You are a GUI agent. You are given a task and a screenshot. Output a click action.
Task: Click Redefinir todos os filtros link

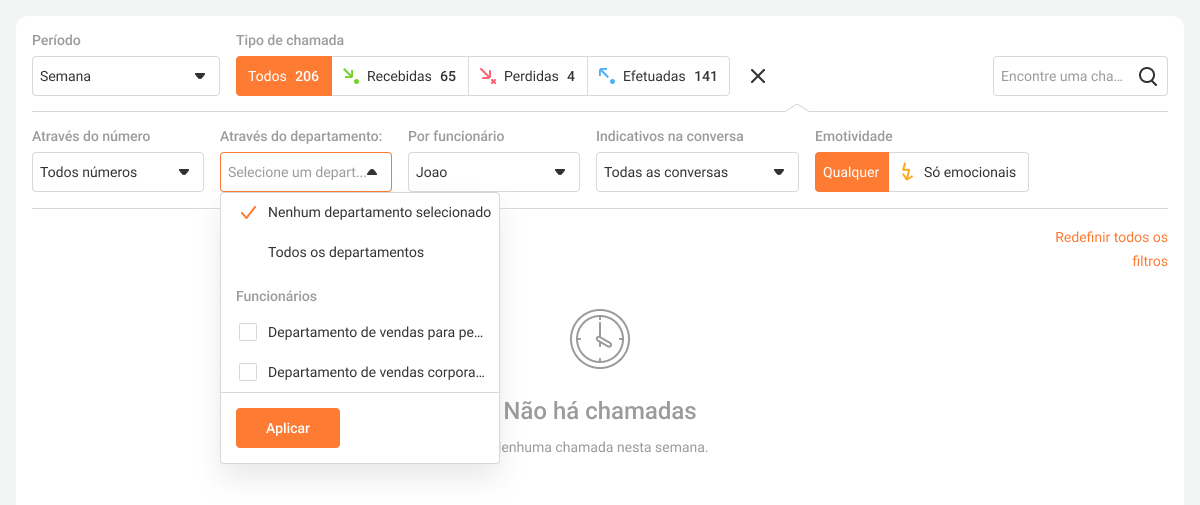1111,249
